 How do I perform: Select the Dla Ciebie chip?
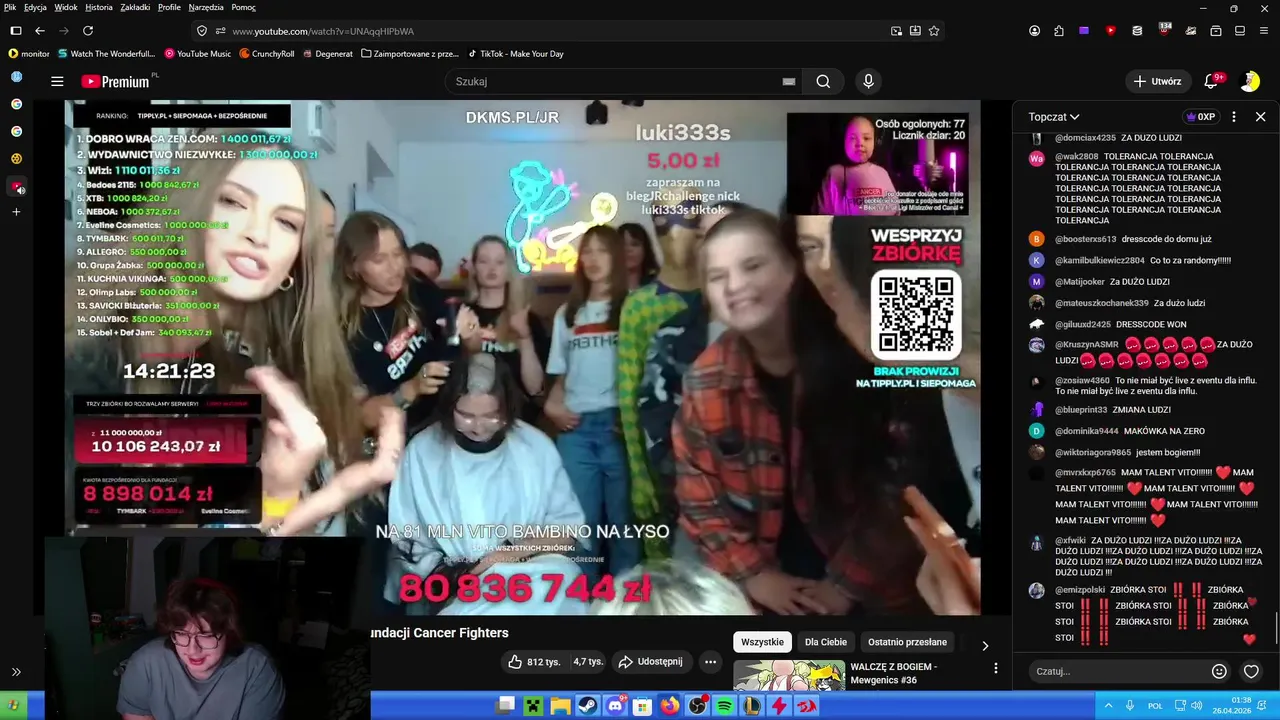coord(826,642)
